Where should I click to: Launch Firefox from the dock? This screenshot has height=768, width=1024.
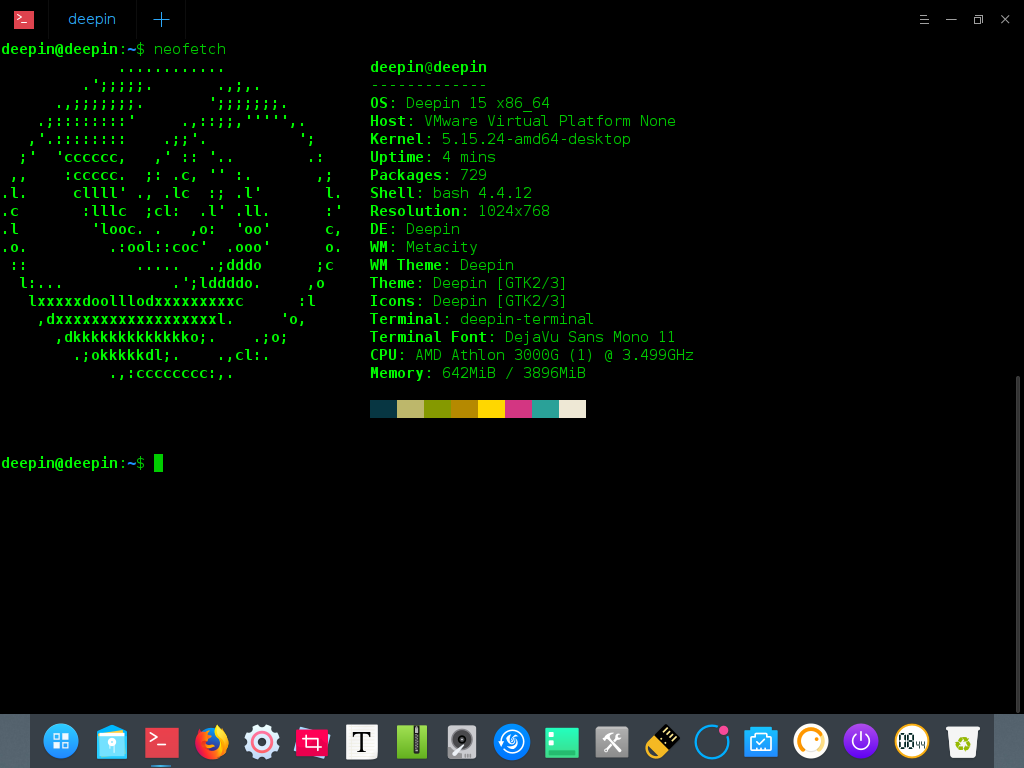[x=212, y=741]
